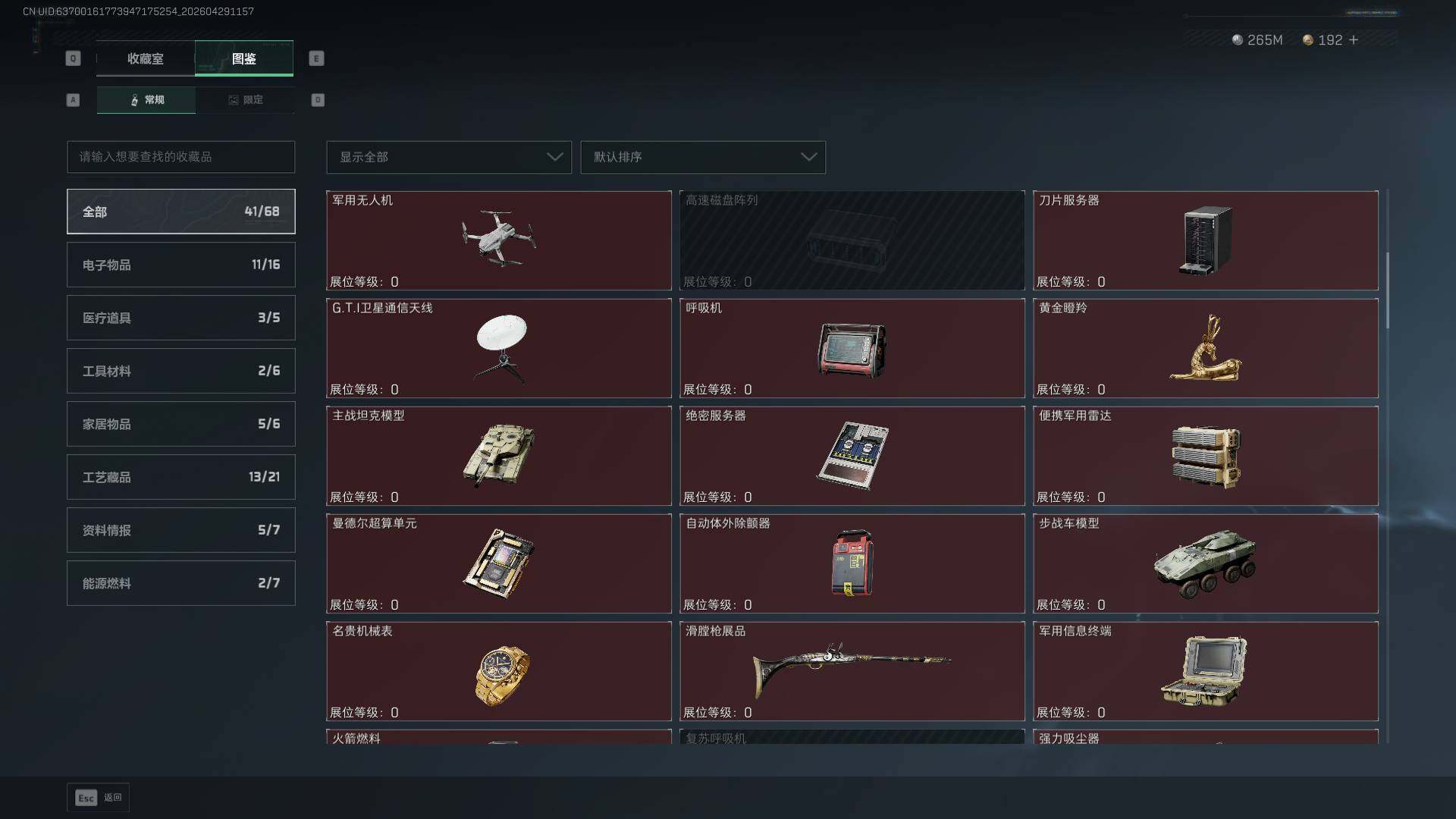Open the G.T.I卫星通信天线 satellite dish item

coord(499,348)
